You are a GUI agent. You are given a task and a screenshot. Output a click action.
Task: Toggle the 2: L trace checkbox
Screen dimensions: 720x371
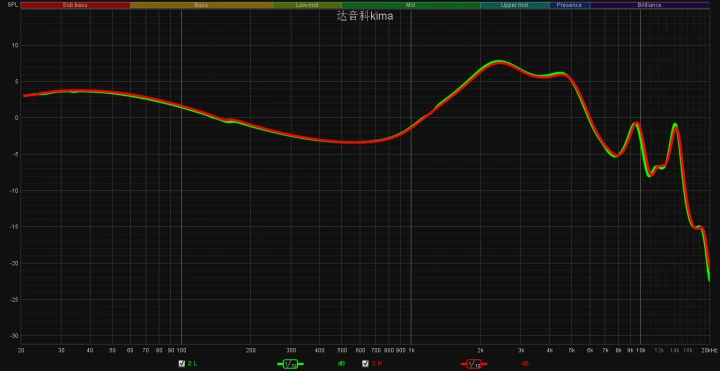coord(182,364)
